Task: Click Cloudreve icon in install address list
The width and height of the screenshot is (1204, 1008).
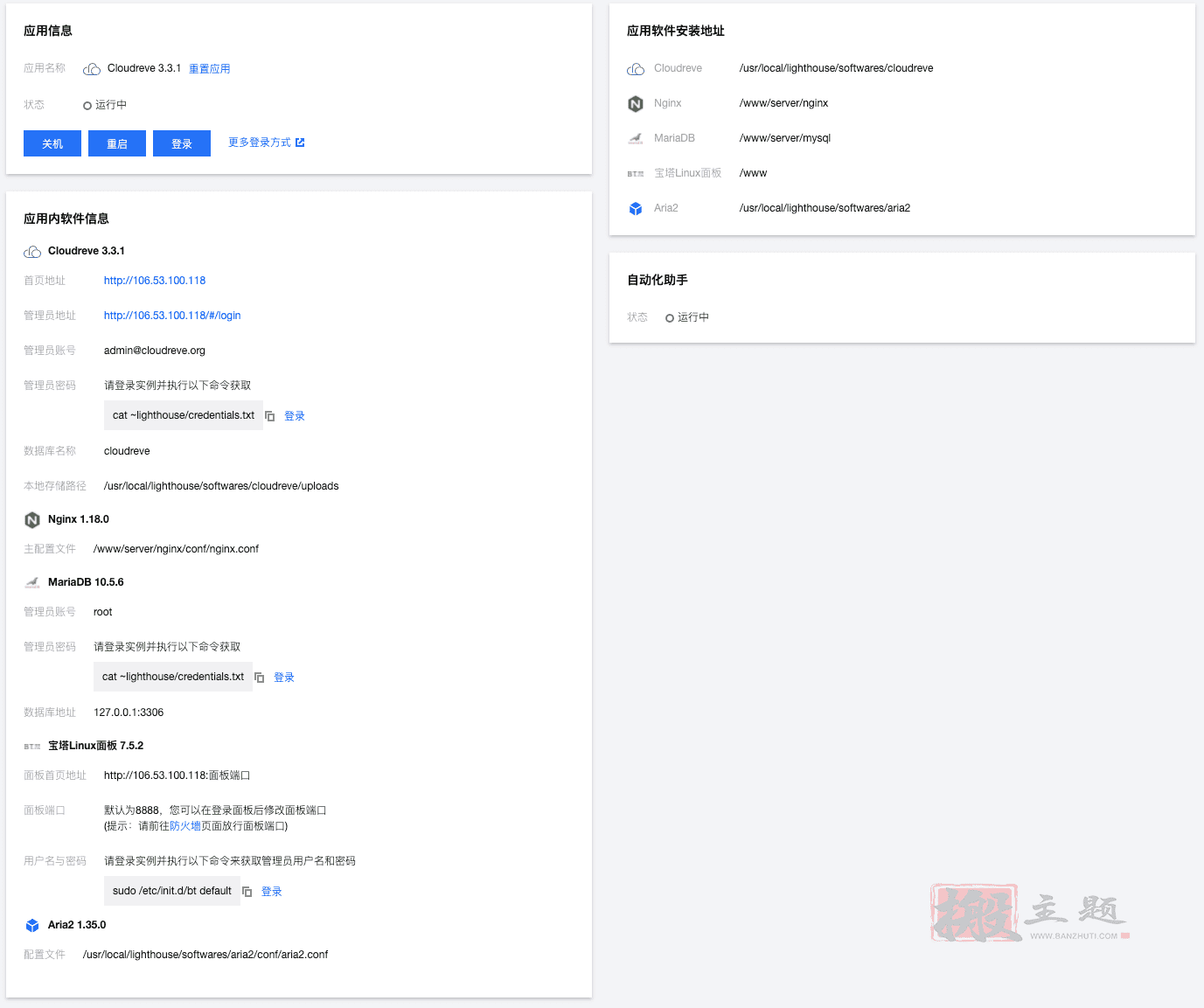Action: 636,69
